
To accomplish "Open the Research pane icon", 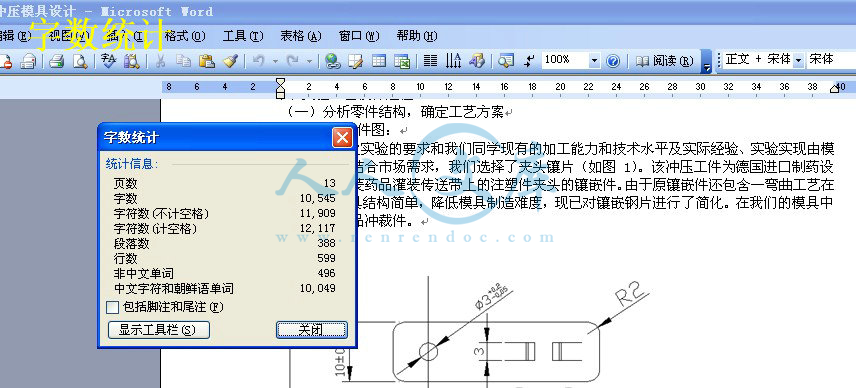I will (x=131, y=61).
